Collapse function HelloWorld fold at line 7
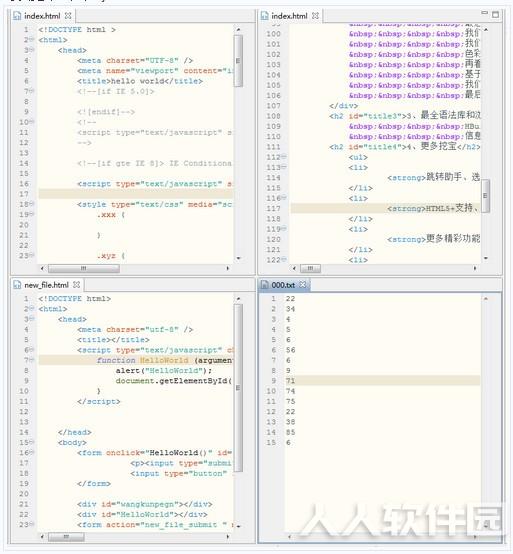The width and height of the screenshot is (513, 554). click(x=32, y=360)
